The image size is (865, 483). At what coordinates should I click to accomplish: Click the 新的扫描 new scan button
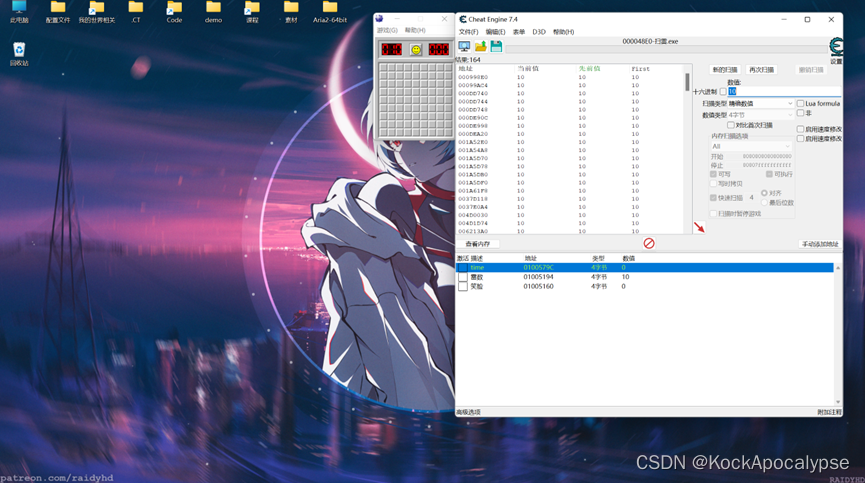725,69
